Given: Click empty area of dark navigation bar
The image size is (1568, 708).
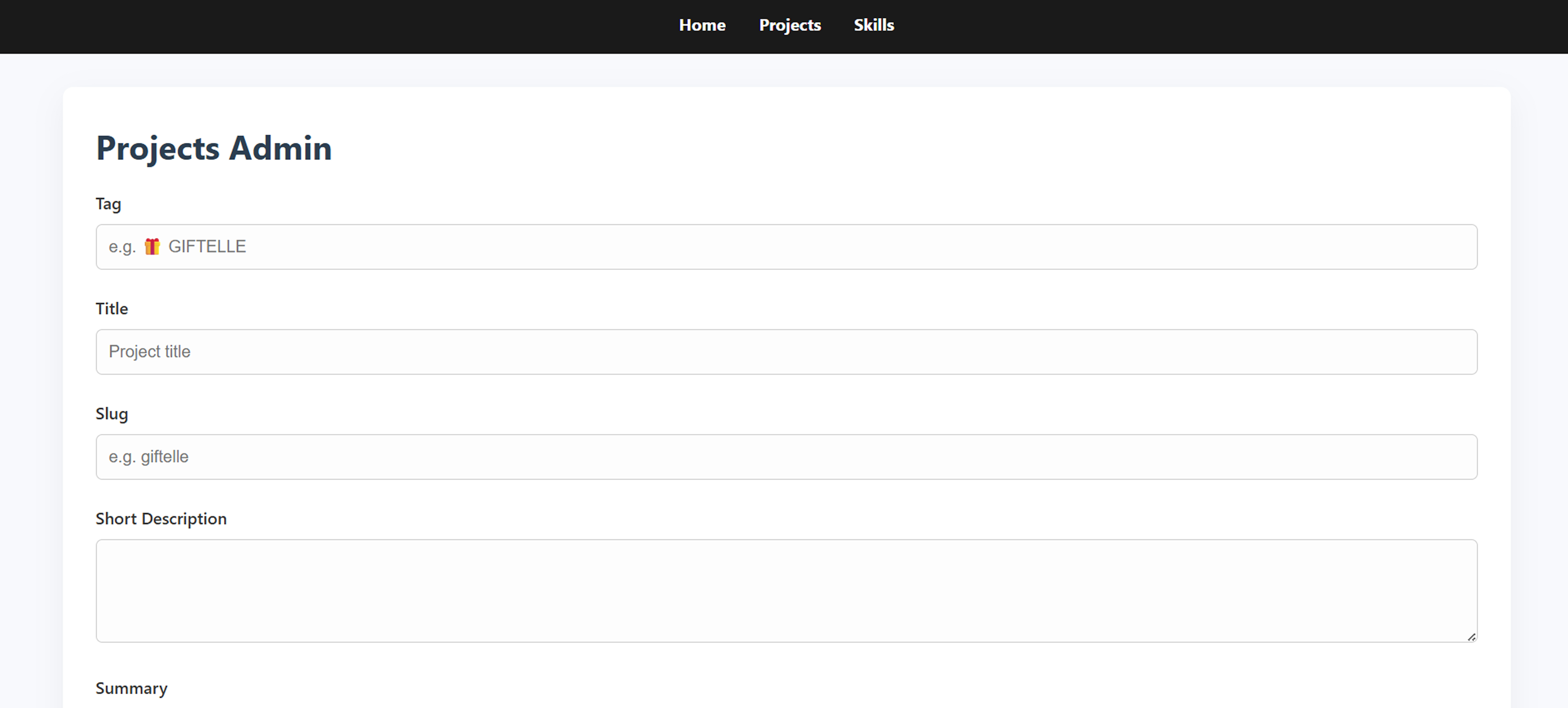Looking at the screenshot, I should [x=304, y=27].
